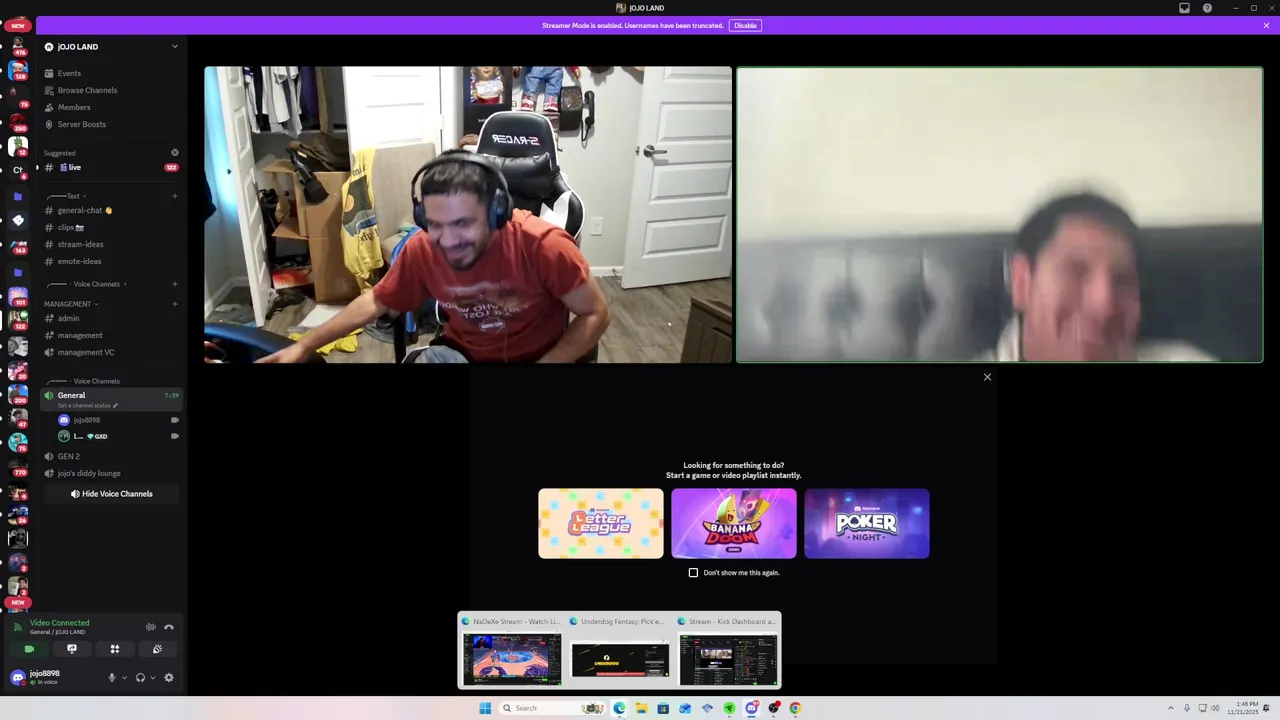This screenshot has width=1280, height=720.
Task: Open Browse Channels
Action: tap(110, 90)
